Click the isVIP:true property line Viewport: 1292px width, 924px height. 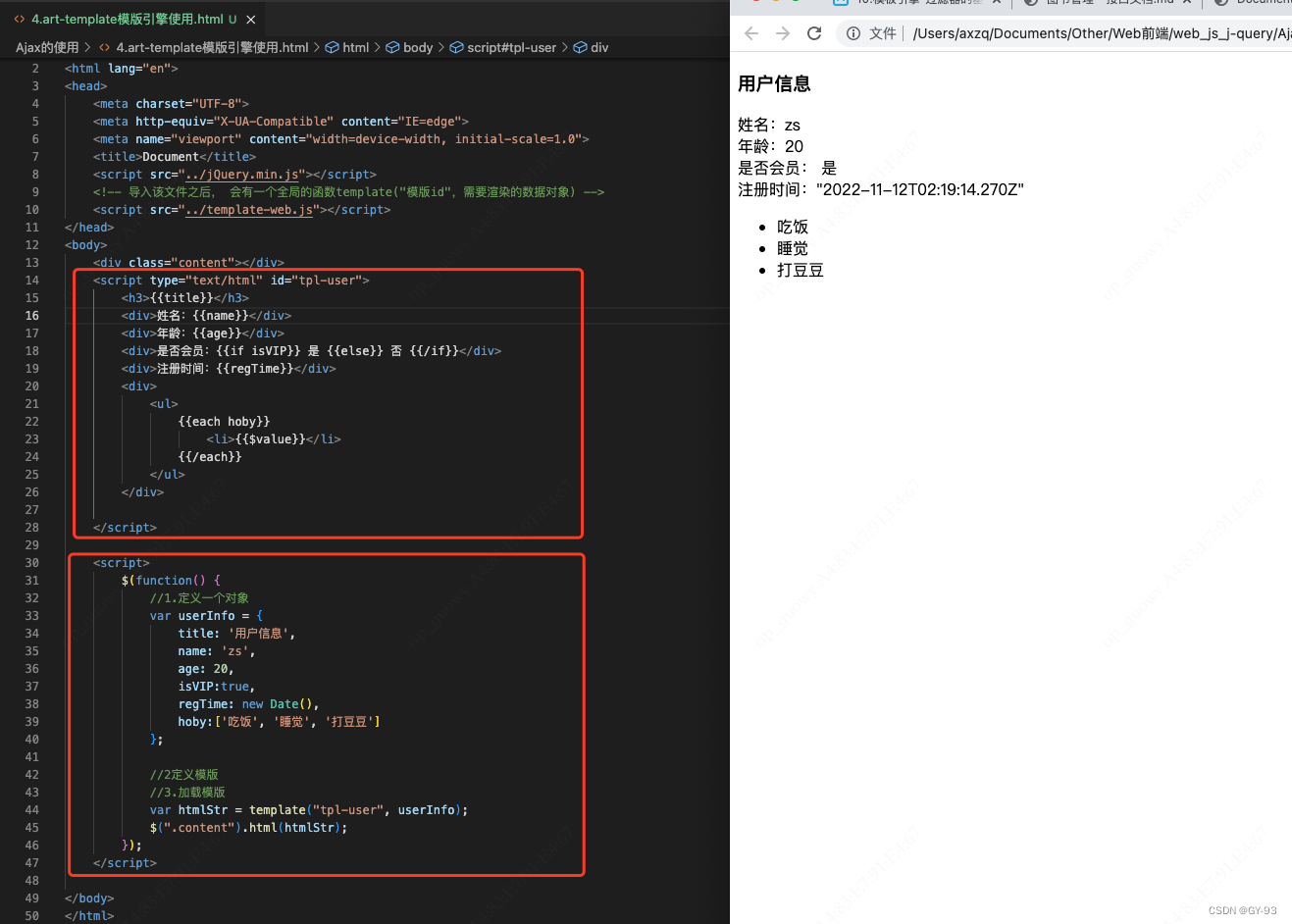[x=217, y=687]
